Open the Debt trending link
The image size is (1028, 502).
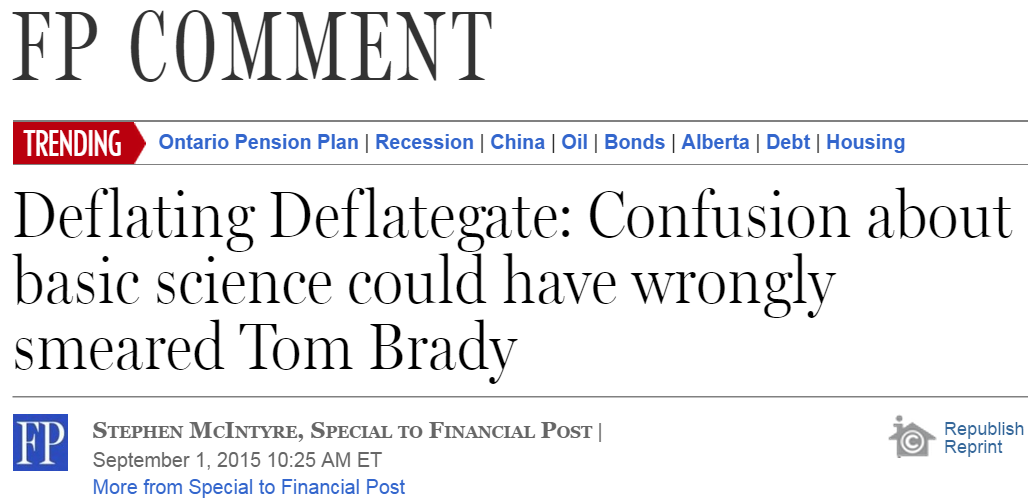(x=788, y=142)
